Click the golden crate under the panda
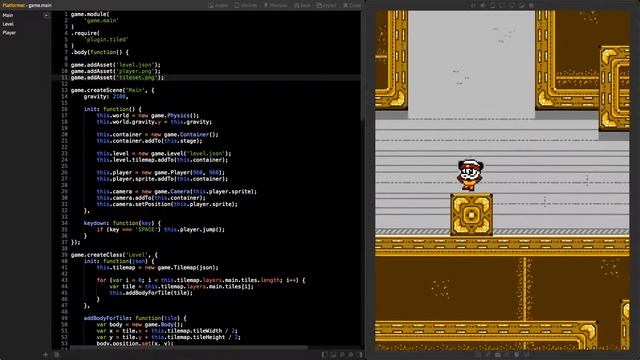The height and width of the screenshot is (360, 640). [471, 215]
